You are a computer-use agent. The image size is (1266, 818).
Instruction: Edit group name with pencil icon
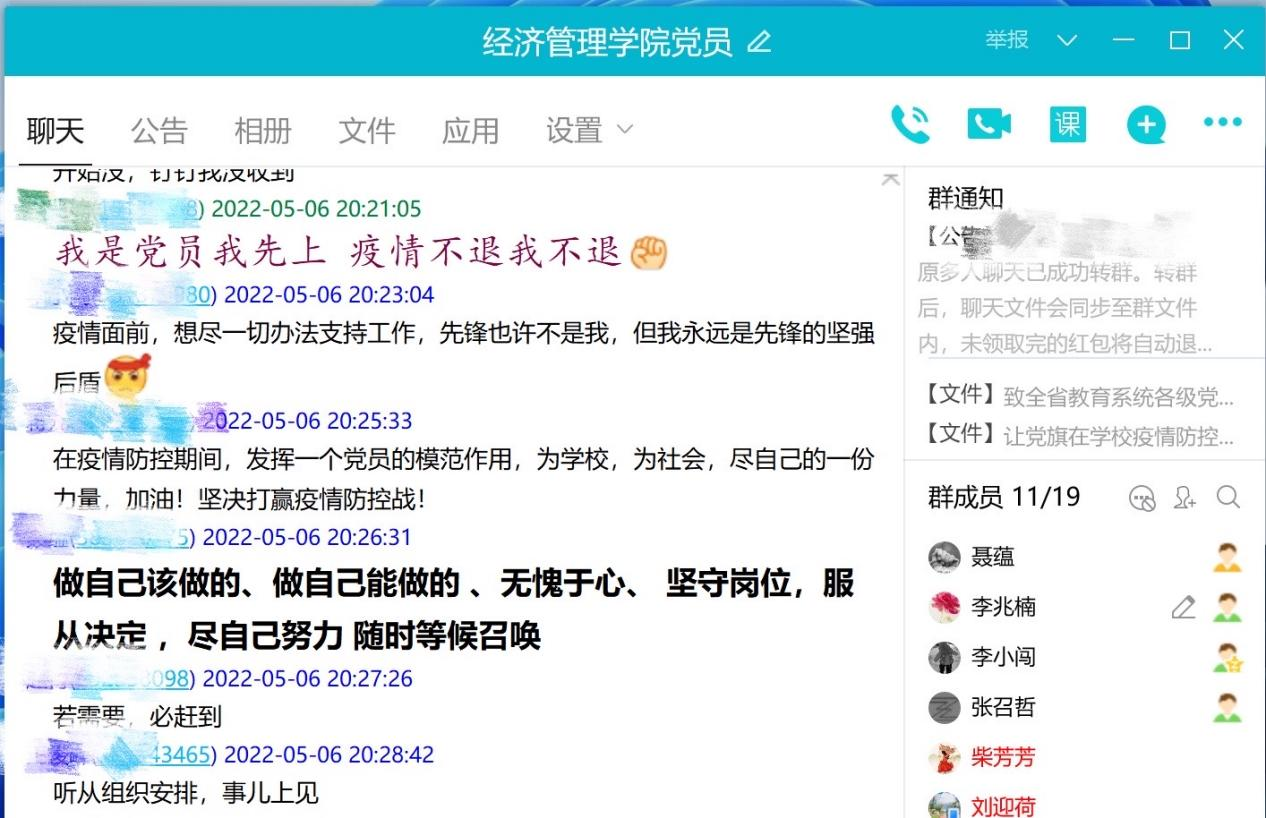click(x=760, y=42)
